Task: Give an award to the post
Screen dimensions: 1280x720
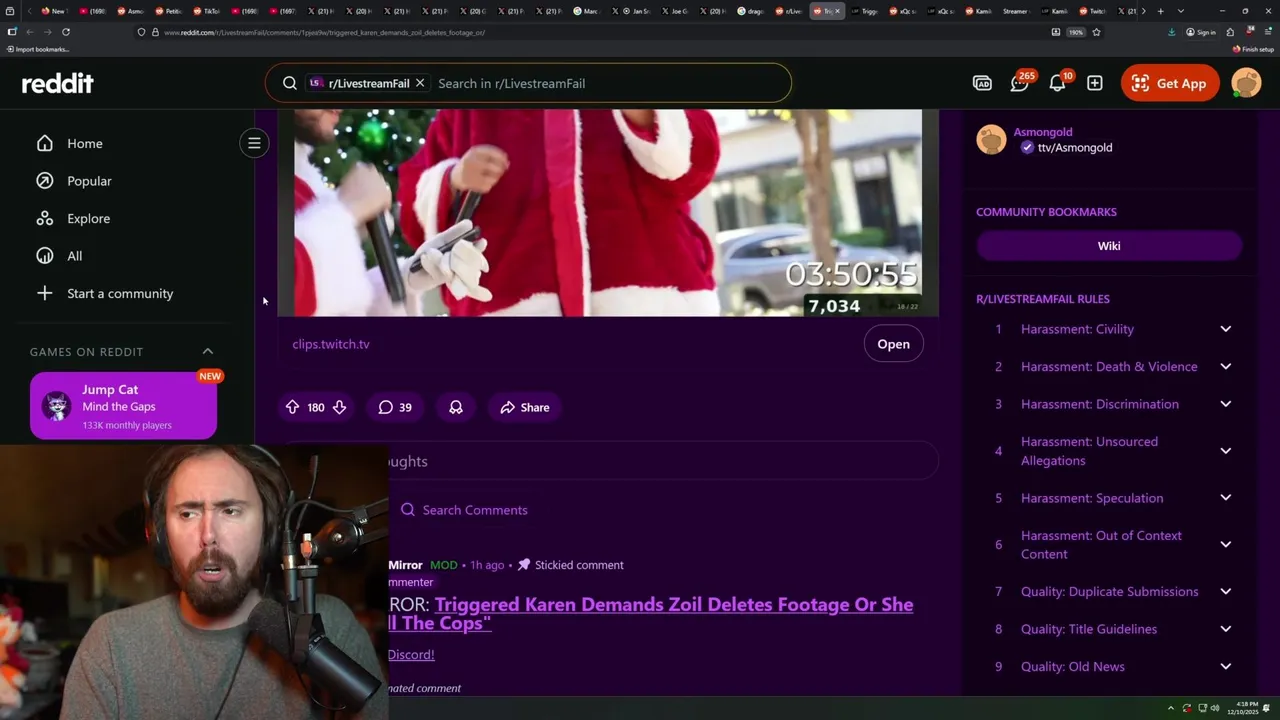Action: (456, 407)
